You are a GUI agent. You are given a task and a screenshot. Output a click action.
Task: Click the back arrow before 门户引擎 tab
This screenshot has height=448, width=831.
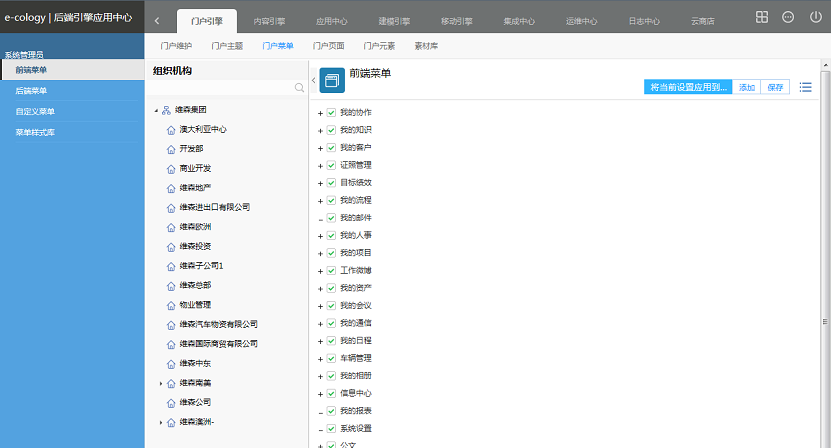click(157, 21)
